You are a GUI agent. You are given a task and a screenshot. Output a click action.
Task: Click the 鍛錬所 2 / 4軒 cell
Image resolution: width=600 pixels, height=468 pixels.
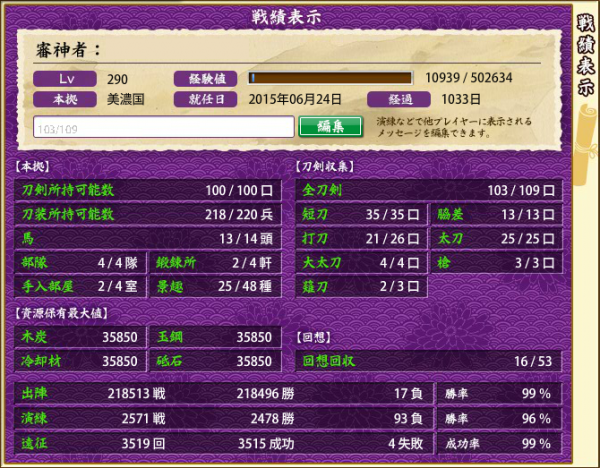215,263
